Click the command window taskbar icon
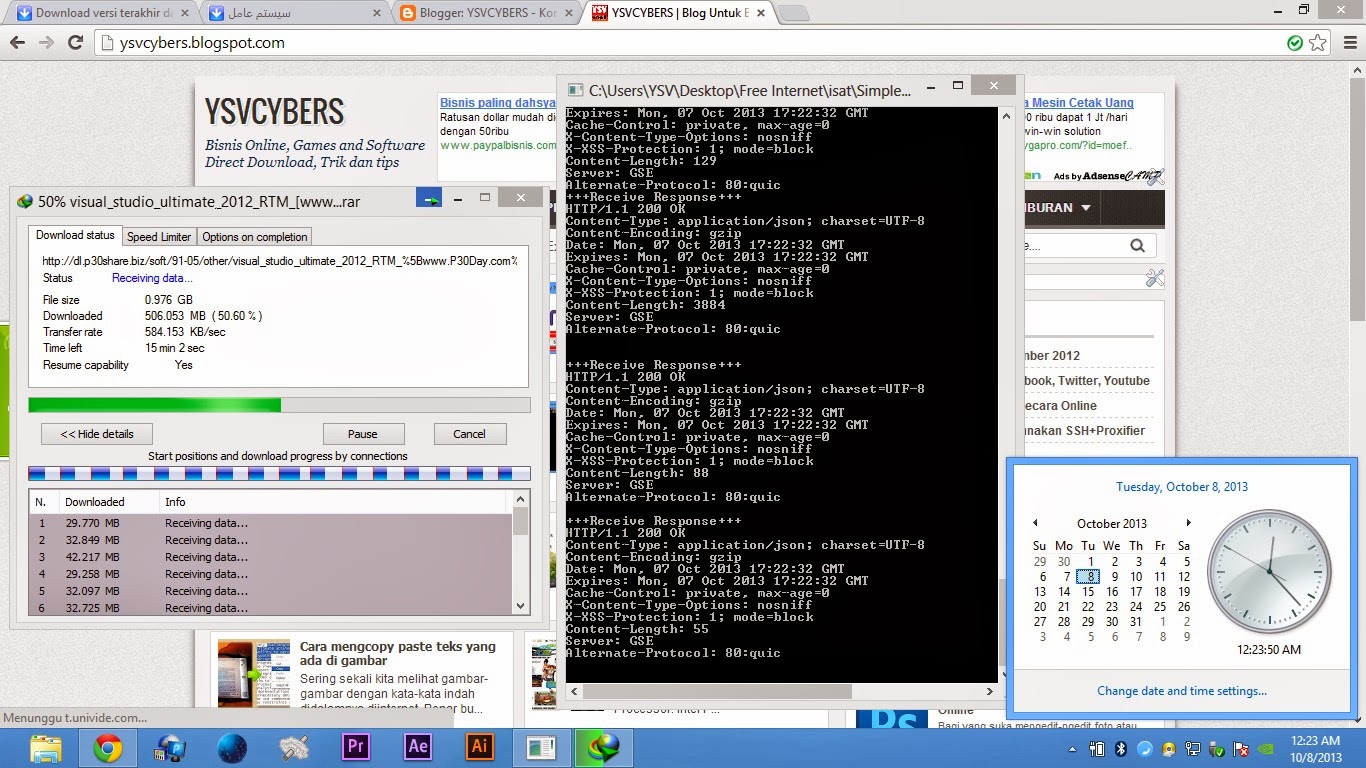Image resolution: width=1366 pixels, height=768 pixels. coord(542,747)
